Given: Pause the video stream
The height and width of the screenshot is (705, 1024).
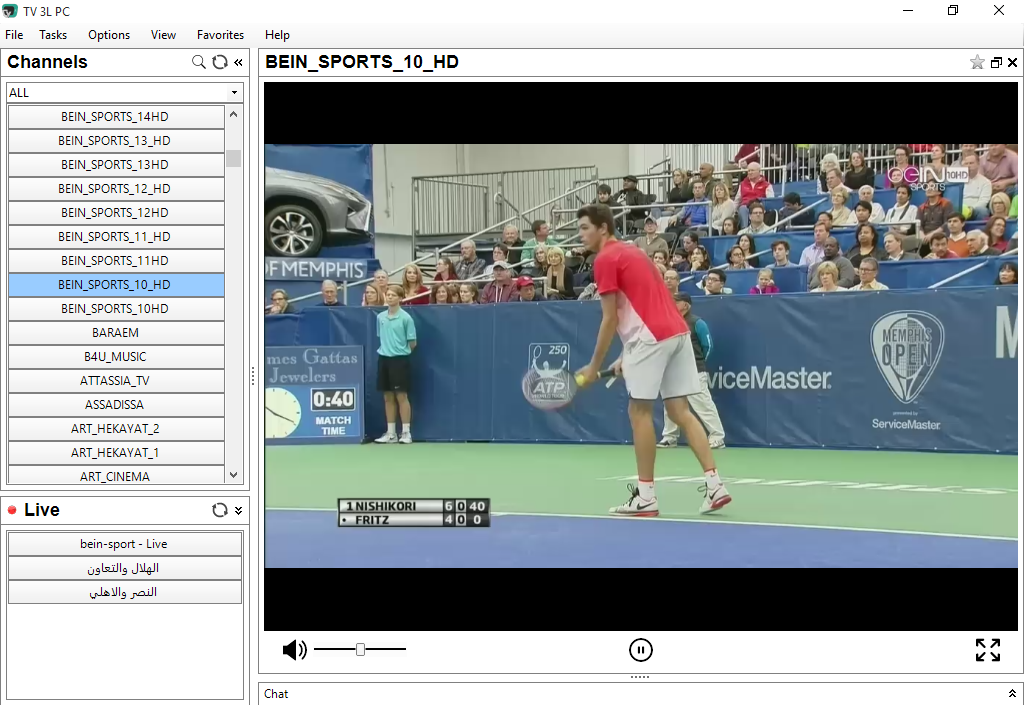Looking at the screenshot, I should 641,650.
